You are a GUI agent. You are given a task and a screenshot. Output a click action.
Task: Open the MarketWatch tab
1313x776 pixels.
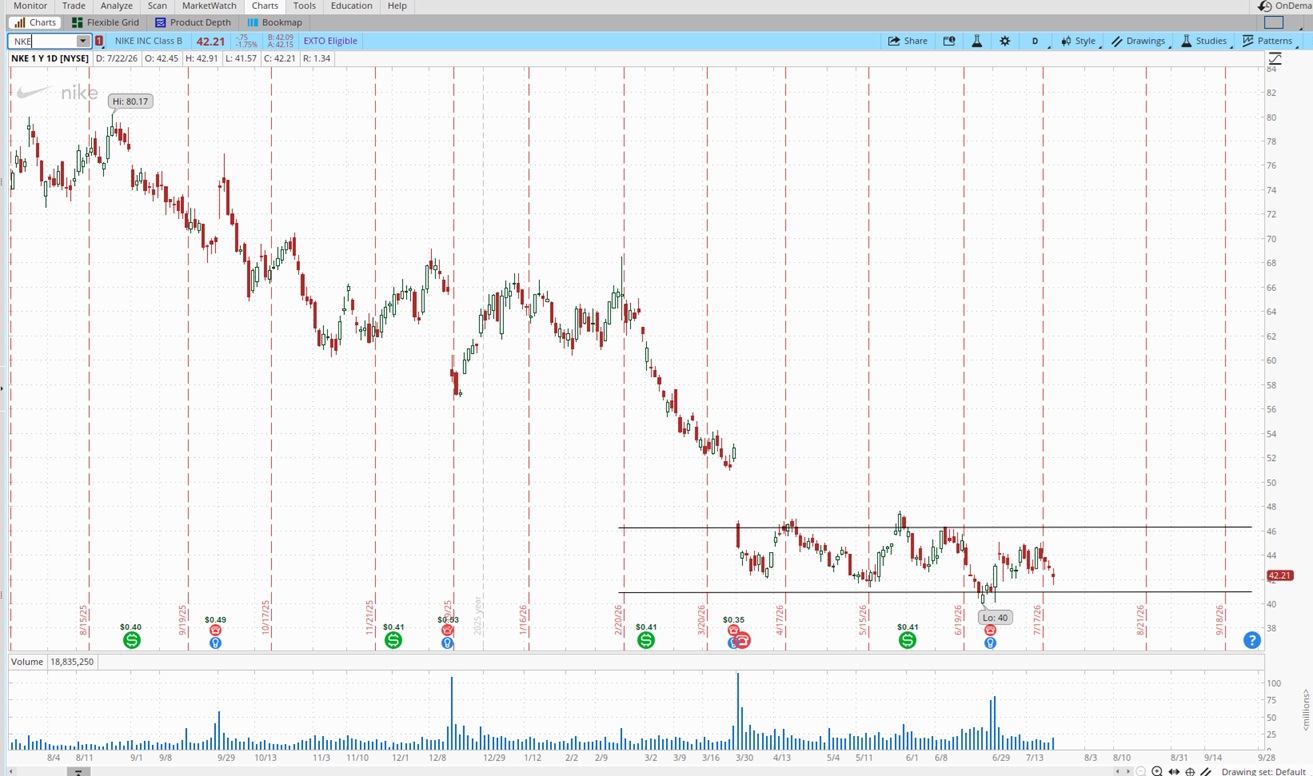[x=209, y=6]
